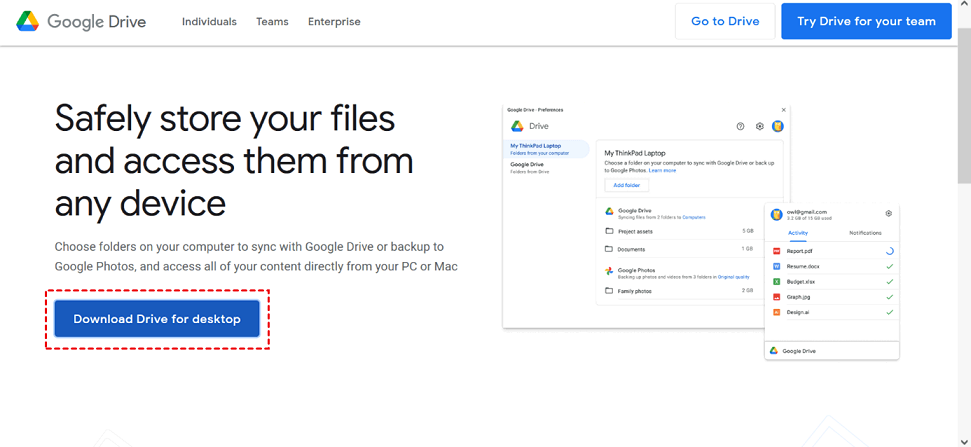Screen dimensions: 971x447
Task: Click the Google Drive logo in header
Action: (81, 22)
